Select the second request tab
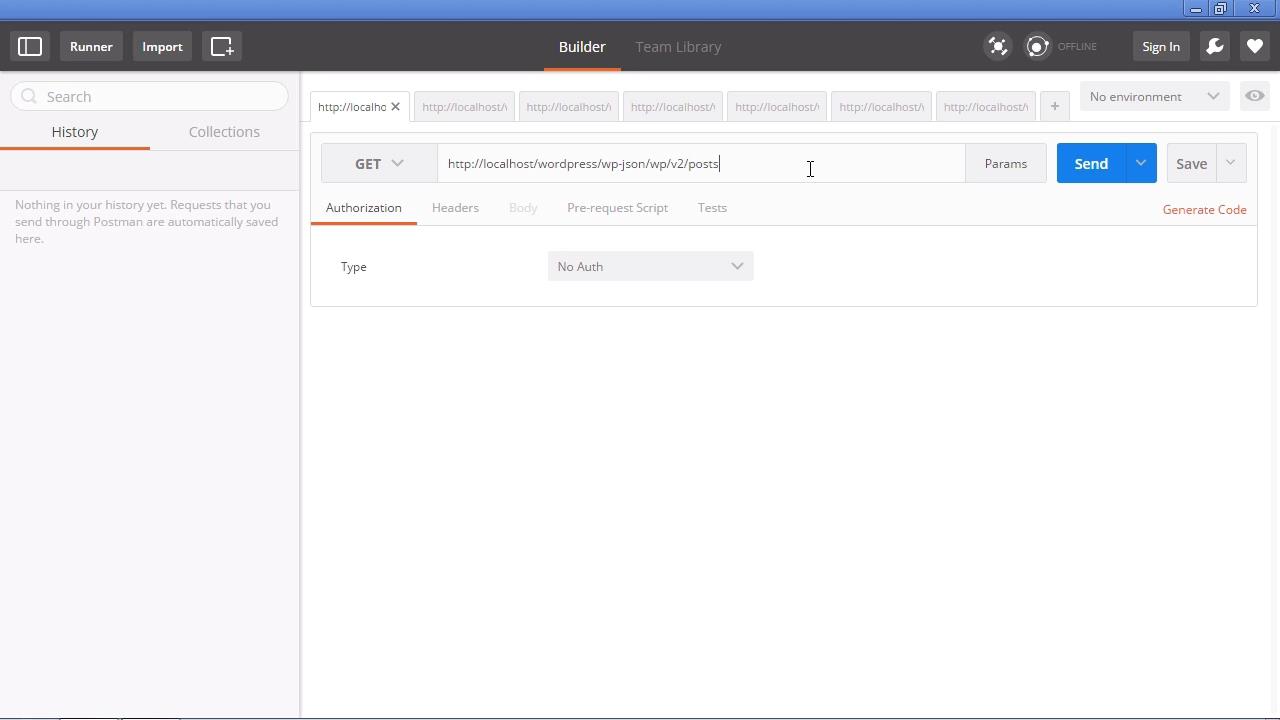This screenshot has height=720, width=1280. 464,107
